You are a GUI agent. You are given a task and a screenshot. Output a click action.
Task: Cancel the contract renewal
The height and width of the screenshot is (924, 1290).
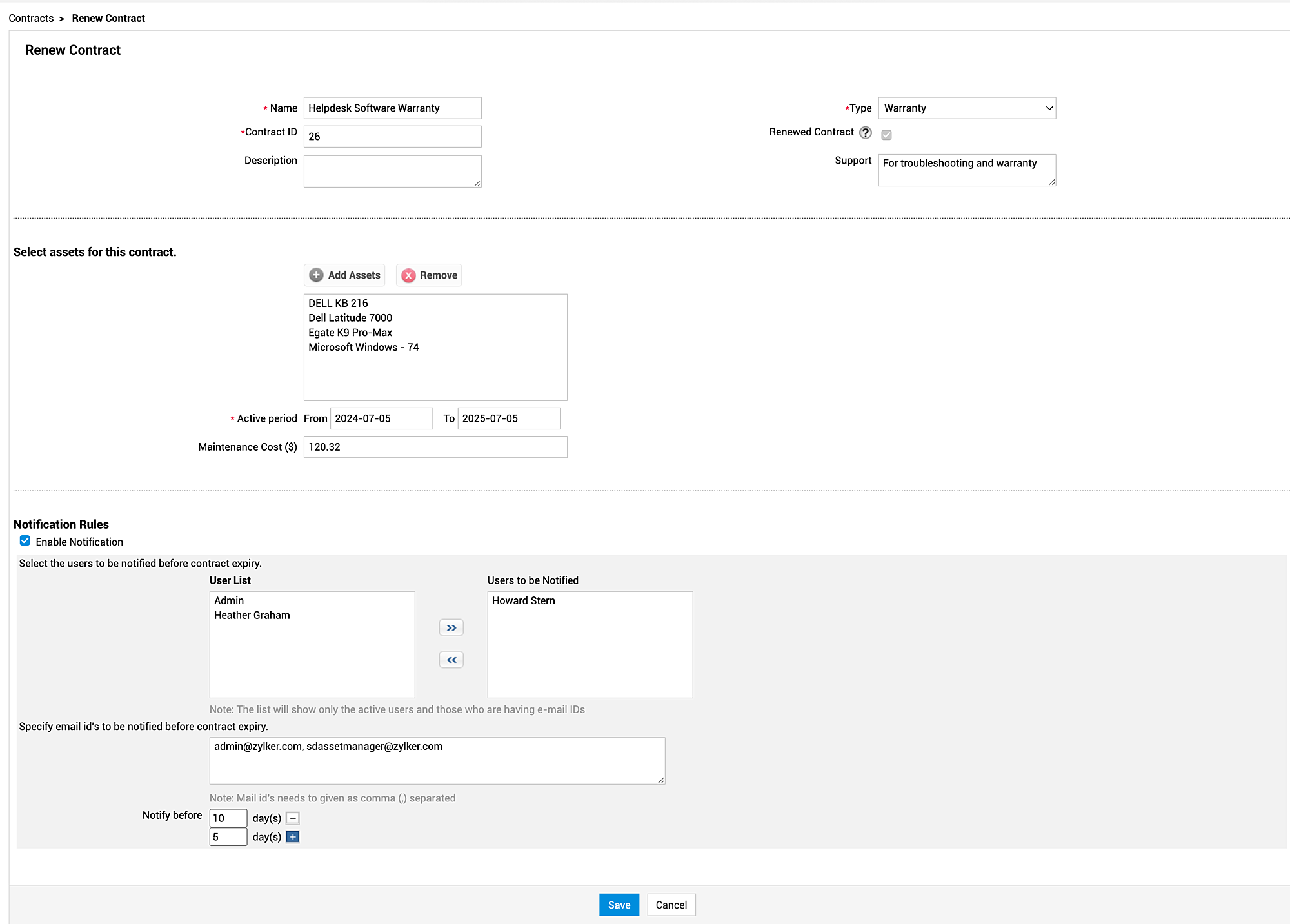click(671, 905)
